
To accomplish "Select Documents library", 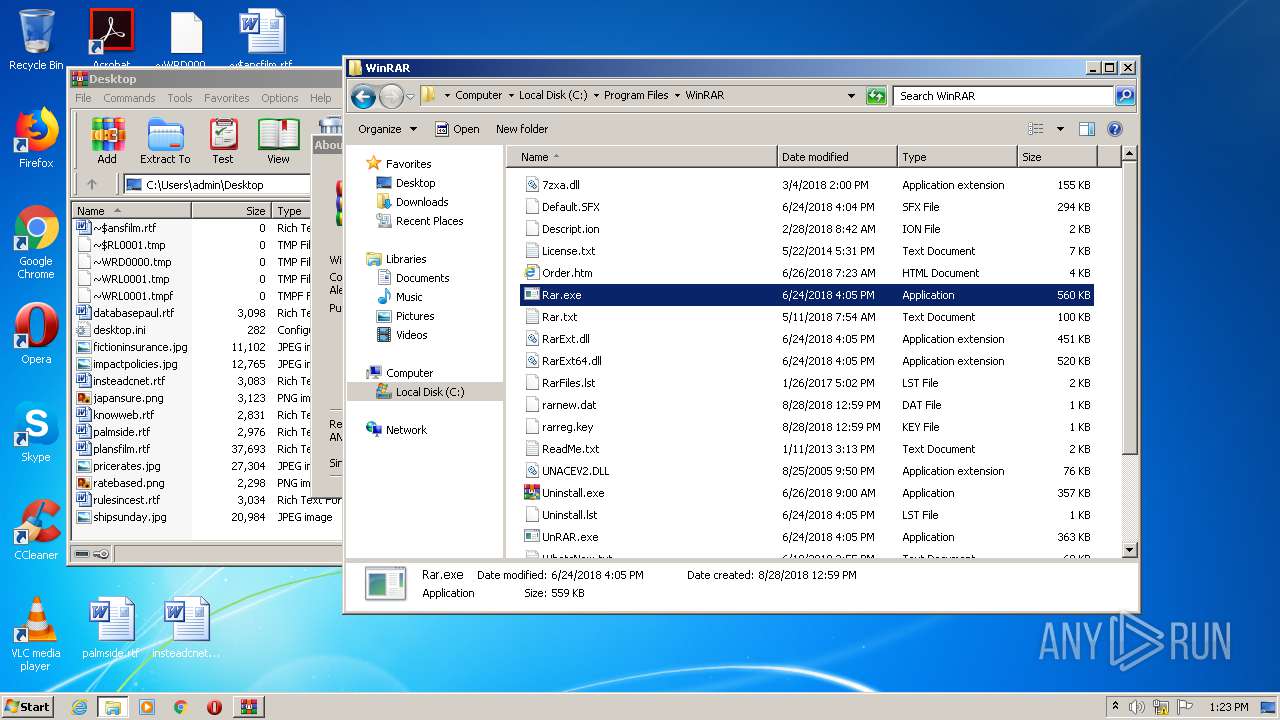I will tap(422, 278).
